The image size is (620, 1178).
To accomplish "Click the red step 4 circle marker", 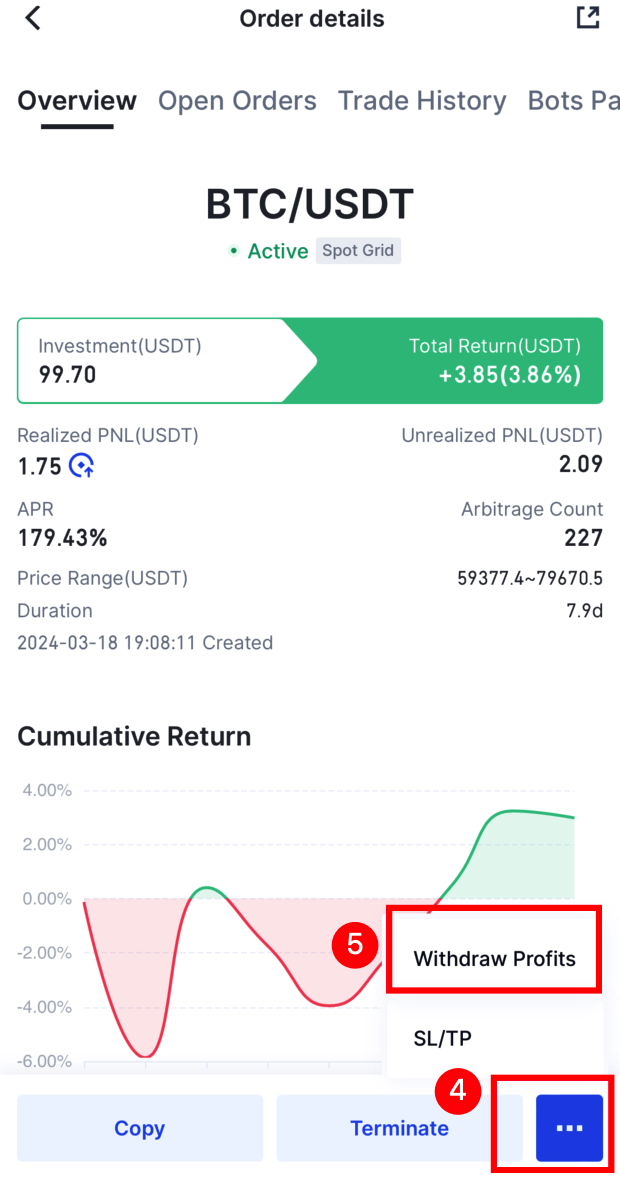I will [x=457, y=1090].
